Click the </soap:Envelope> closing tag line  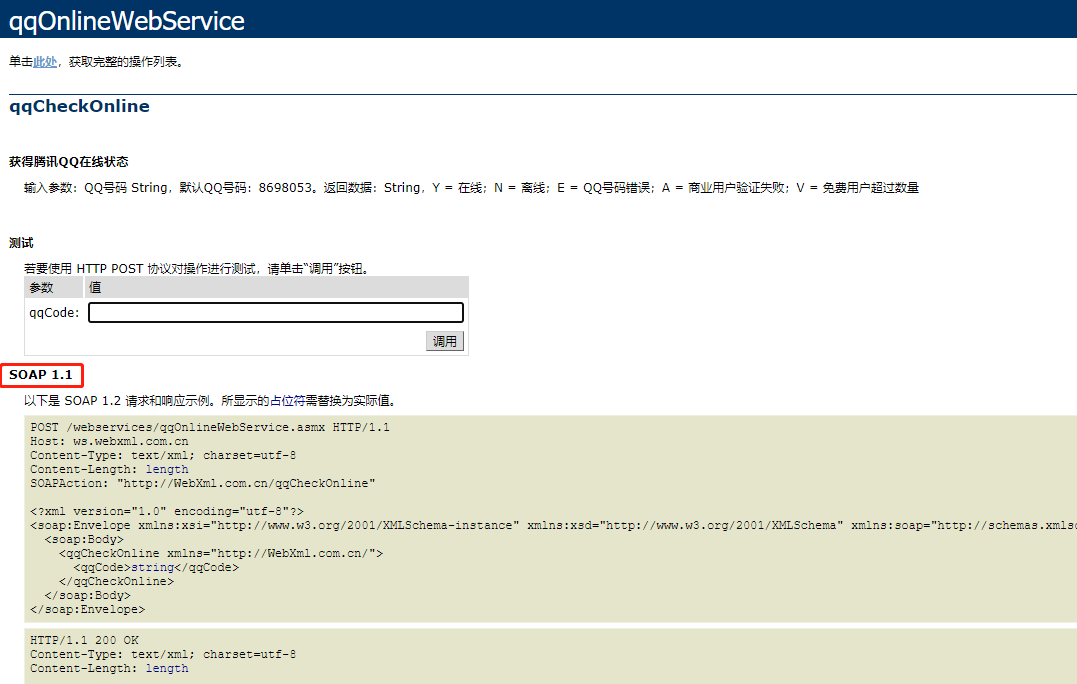pos(88,609)
